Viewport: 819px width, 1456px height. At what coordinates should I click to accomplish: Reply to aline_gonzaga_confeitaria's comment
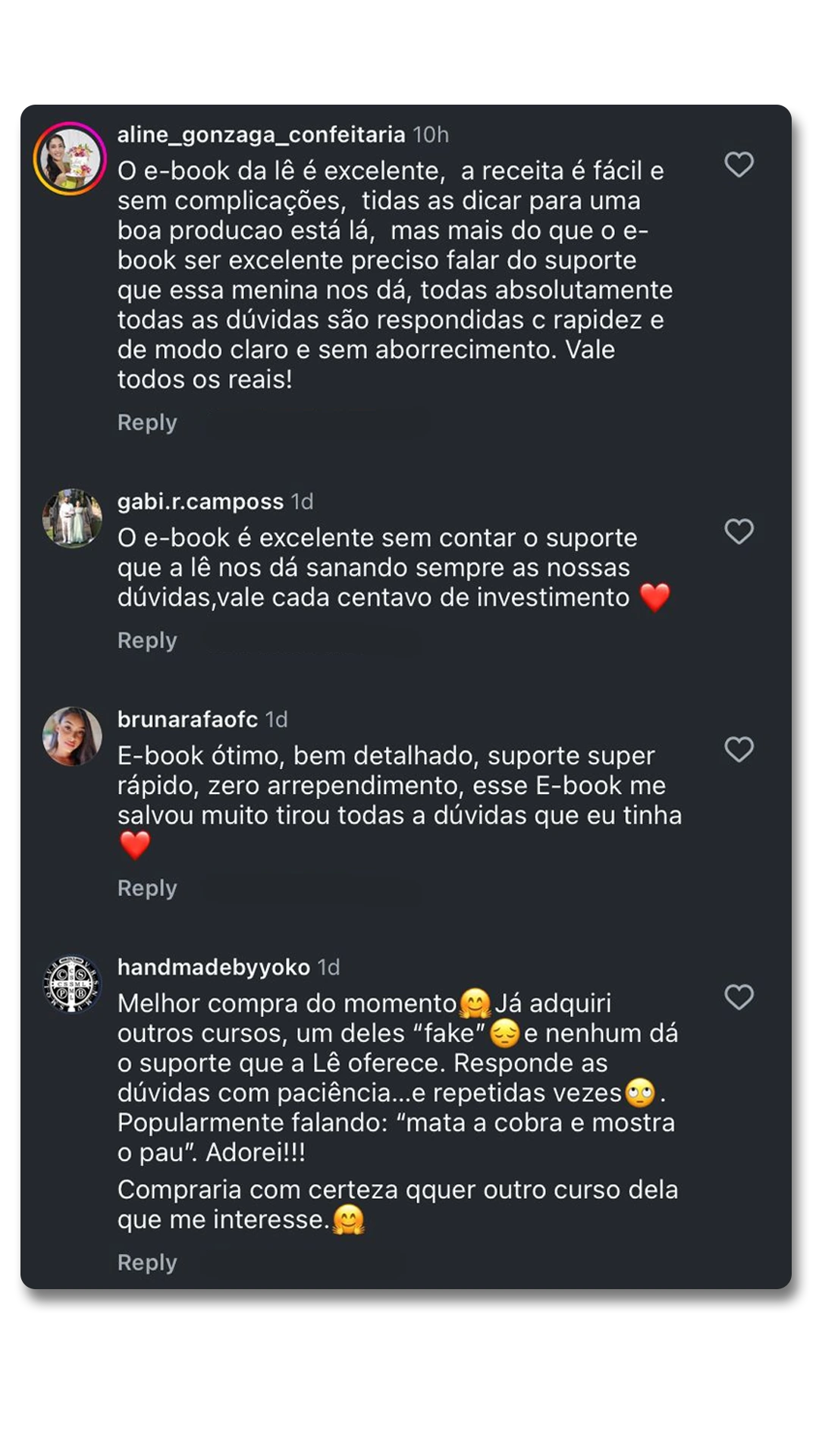tap(147, 422)
